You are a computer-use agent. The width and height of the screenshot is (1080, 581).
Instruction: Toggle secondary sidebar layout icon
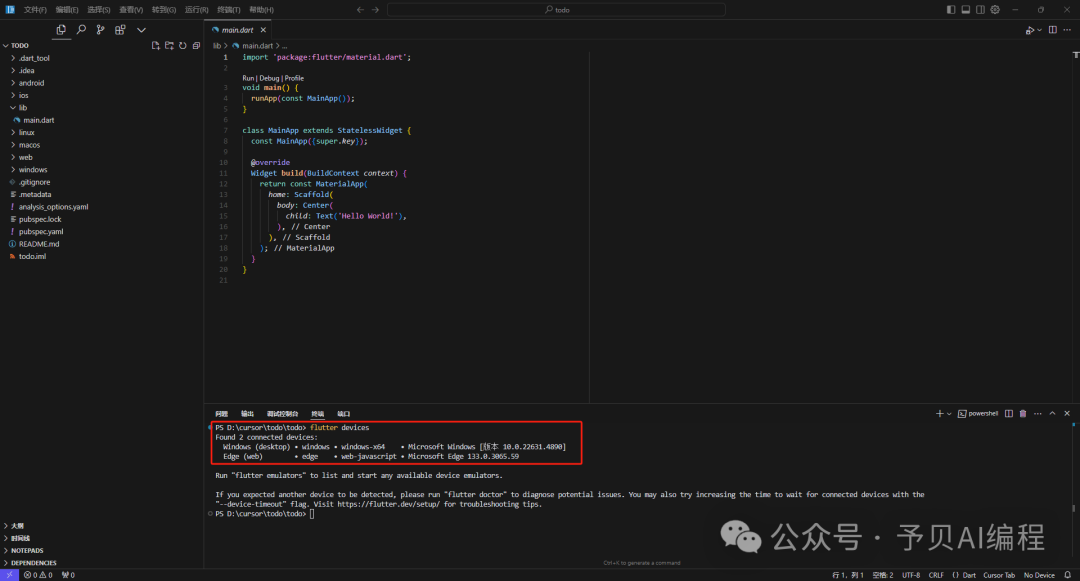(980, 10)
